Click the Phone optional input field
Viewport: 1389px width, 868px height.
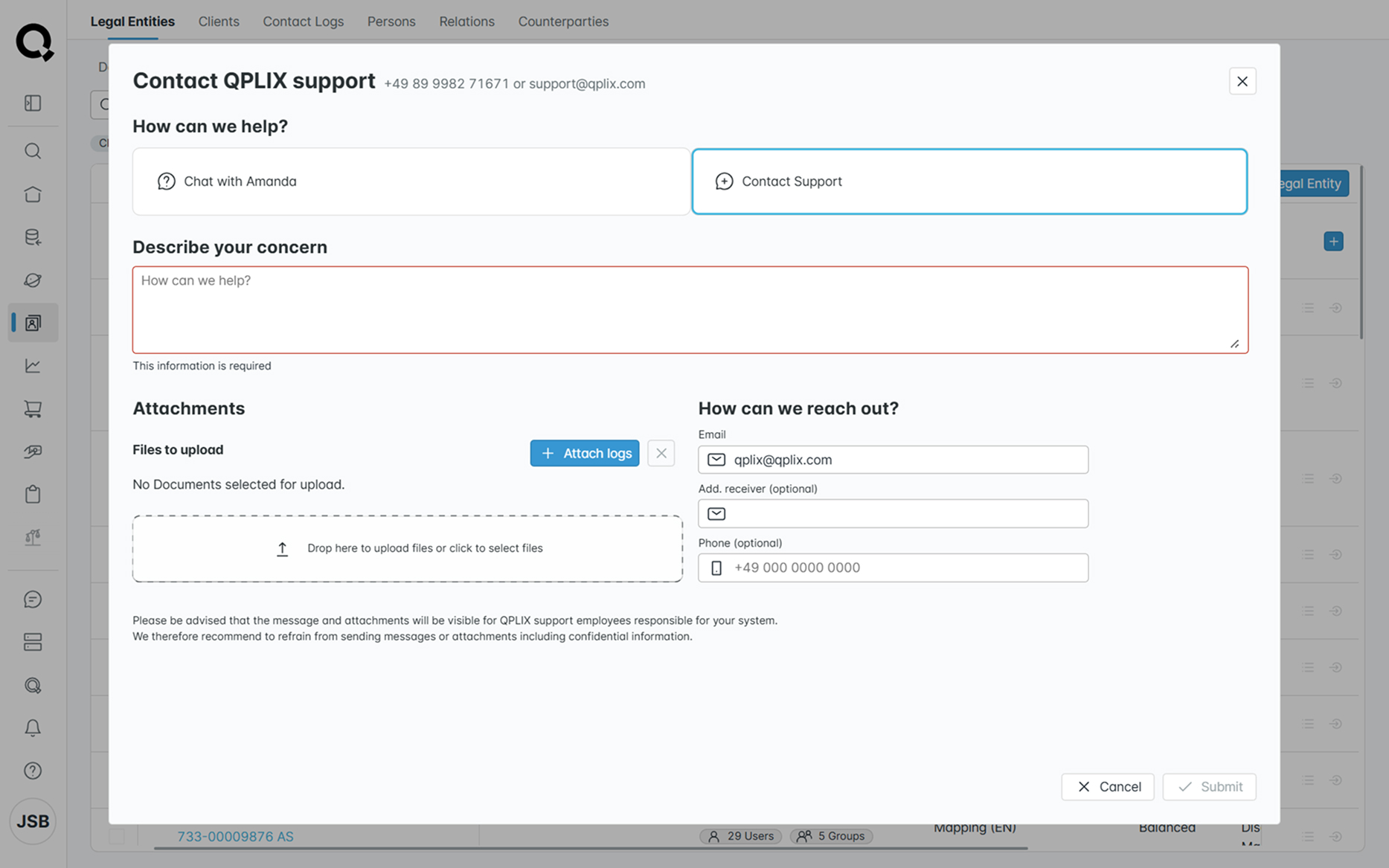894,568
